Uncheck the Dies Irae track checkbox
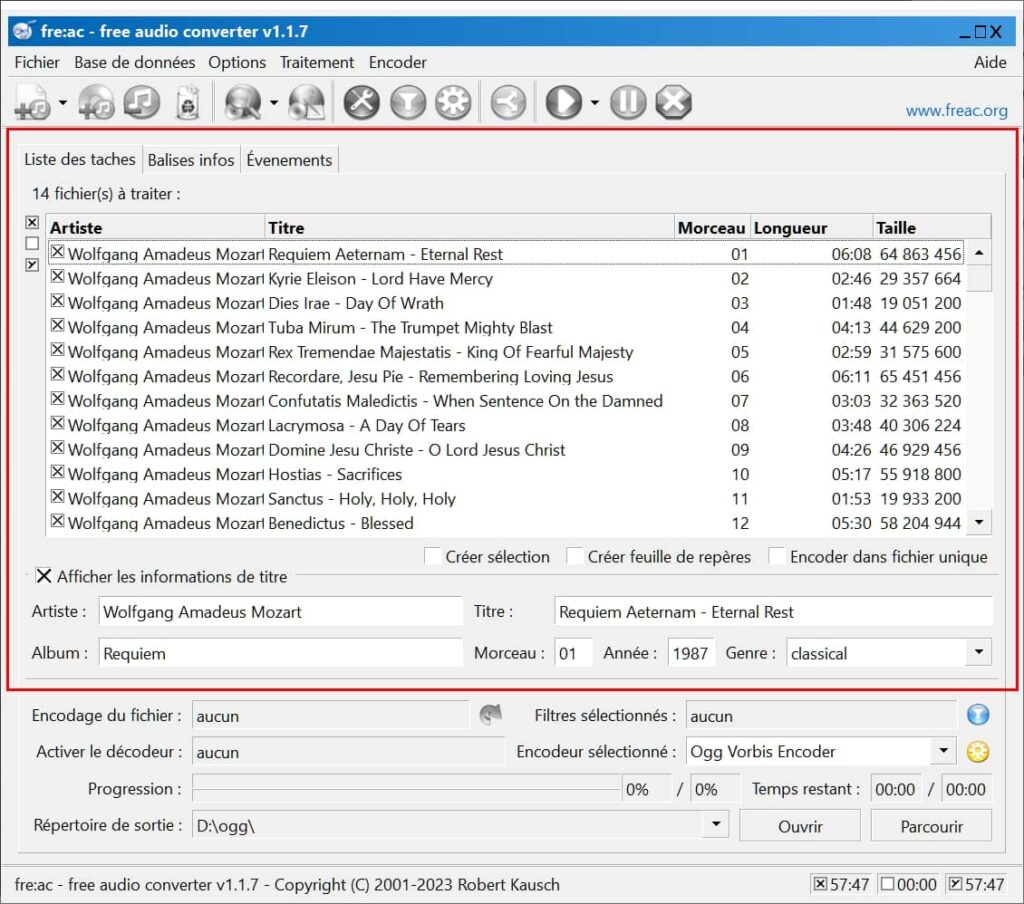Viewport: 1024px width, 904px height. tap(57, 300)
